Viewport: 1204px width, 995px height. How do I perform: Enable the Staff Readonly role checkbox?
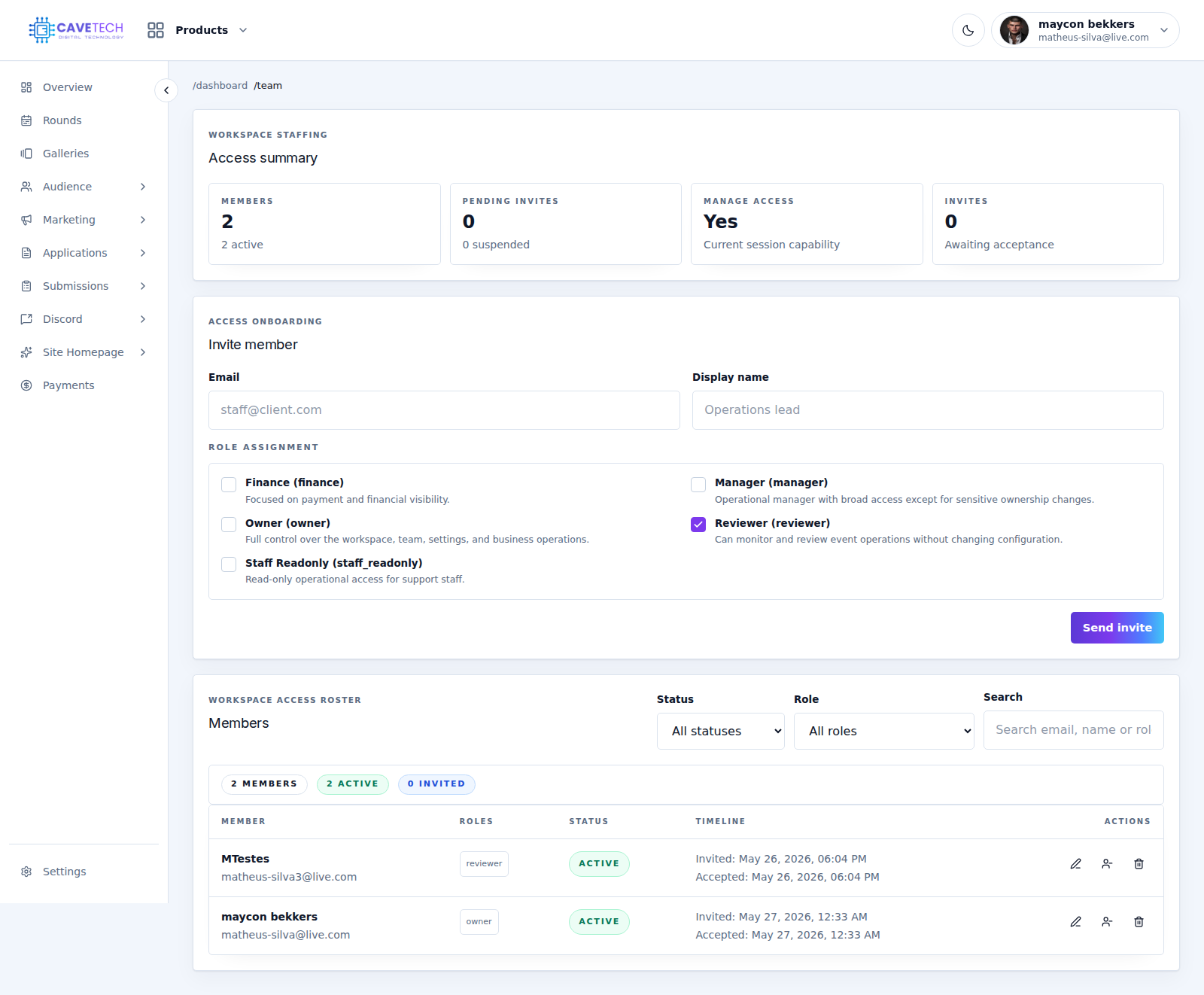(229, 564)
